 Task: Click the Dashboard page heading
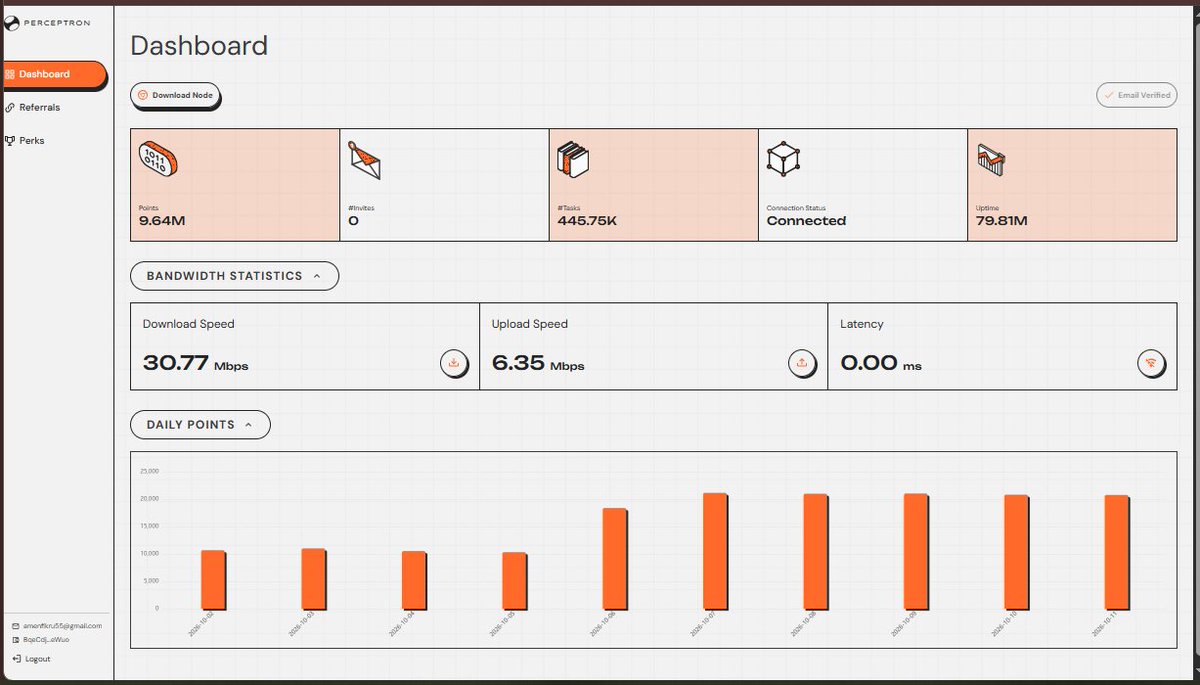pos(199,45)
